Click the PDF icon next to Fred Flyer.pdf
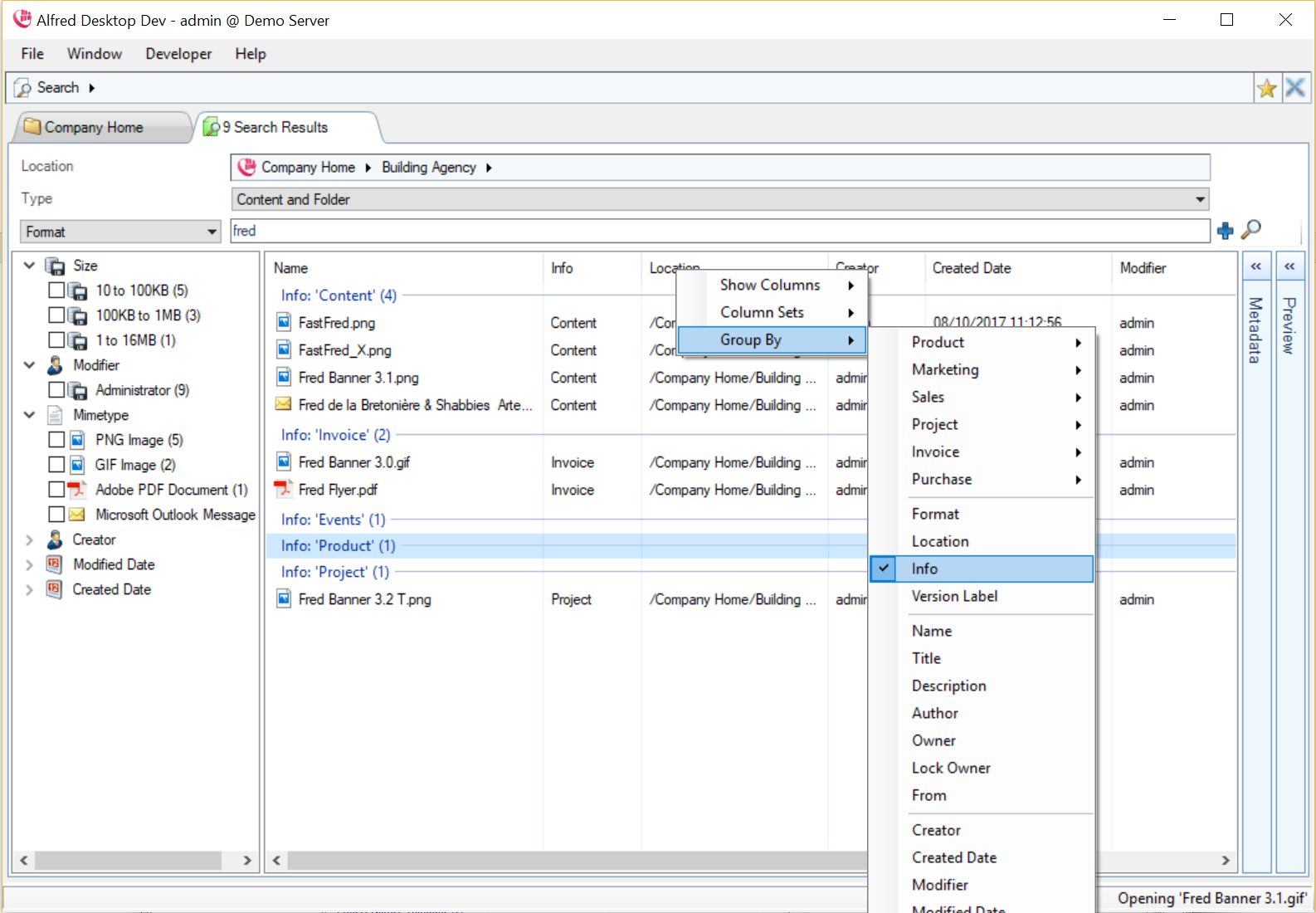Screen dimensions: 1316x913 pyautogui.click(x=283, y=490)
